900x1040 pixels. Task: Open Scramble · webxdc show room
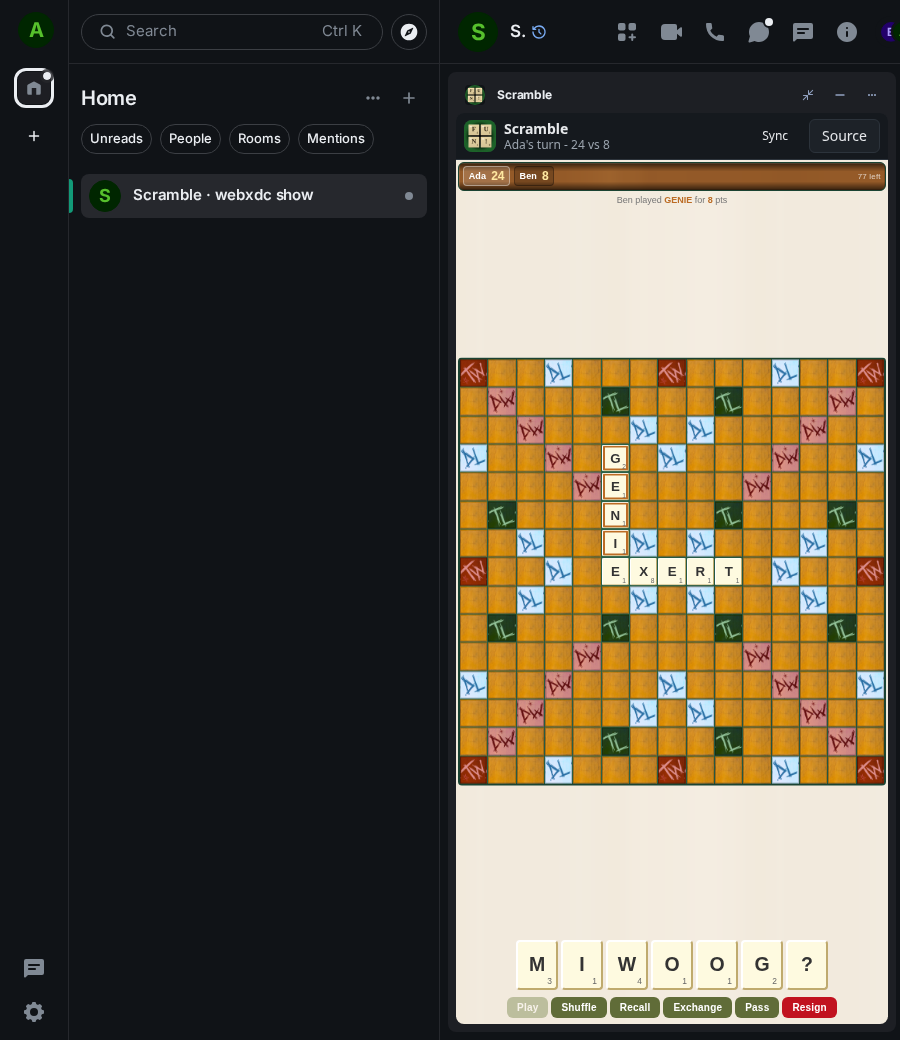253,196
